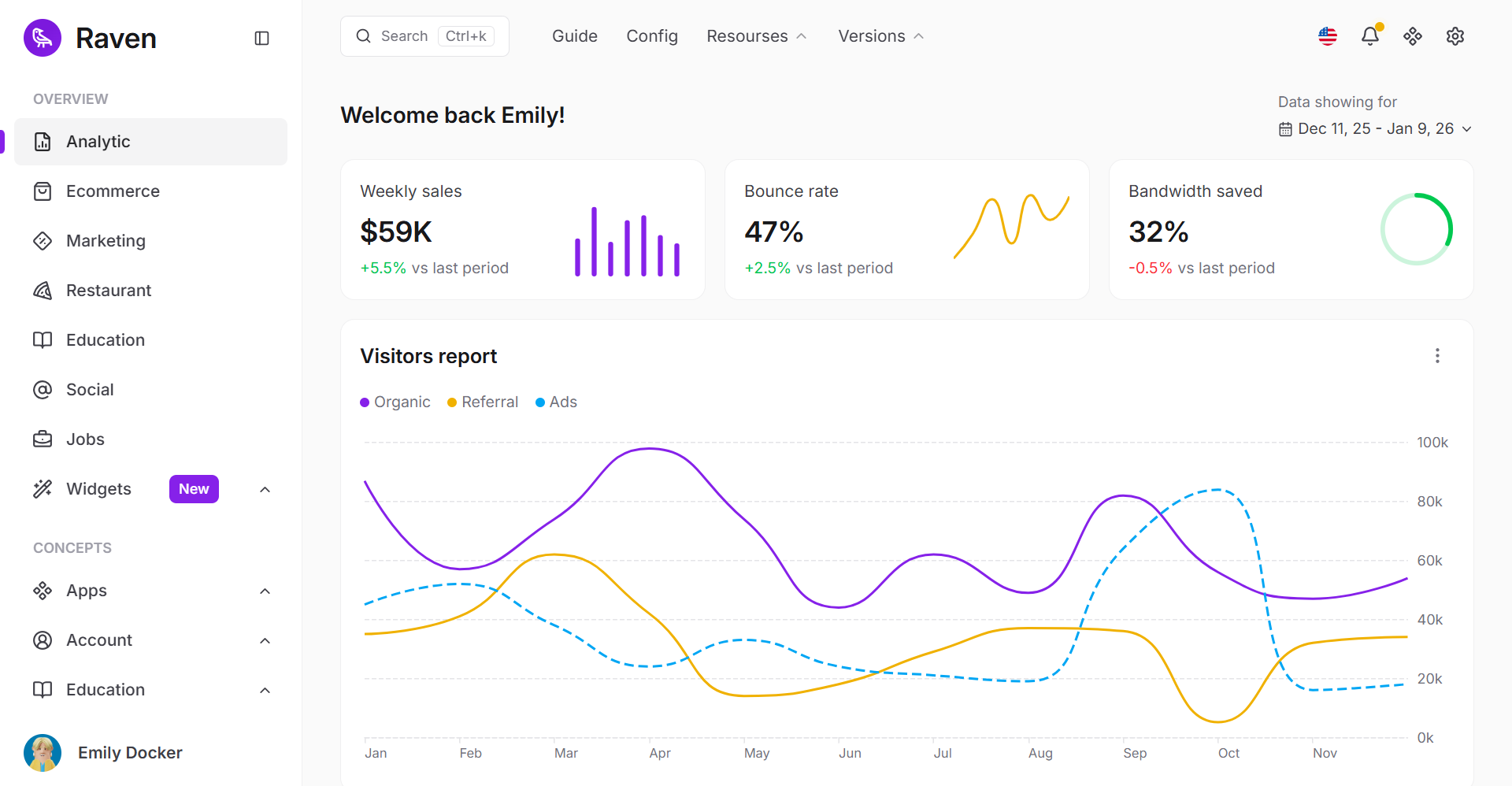Screen dimensions: 1512x786
Task: Toggle Referral series in chart legend
Action: click(x=483, y=402)
